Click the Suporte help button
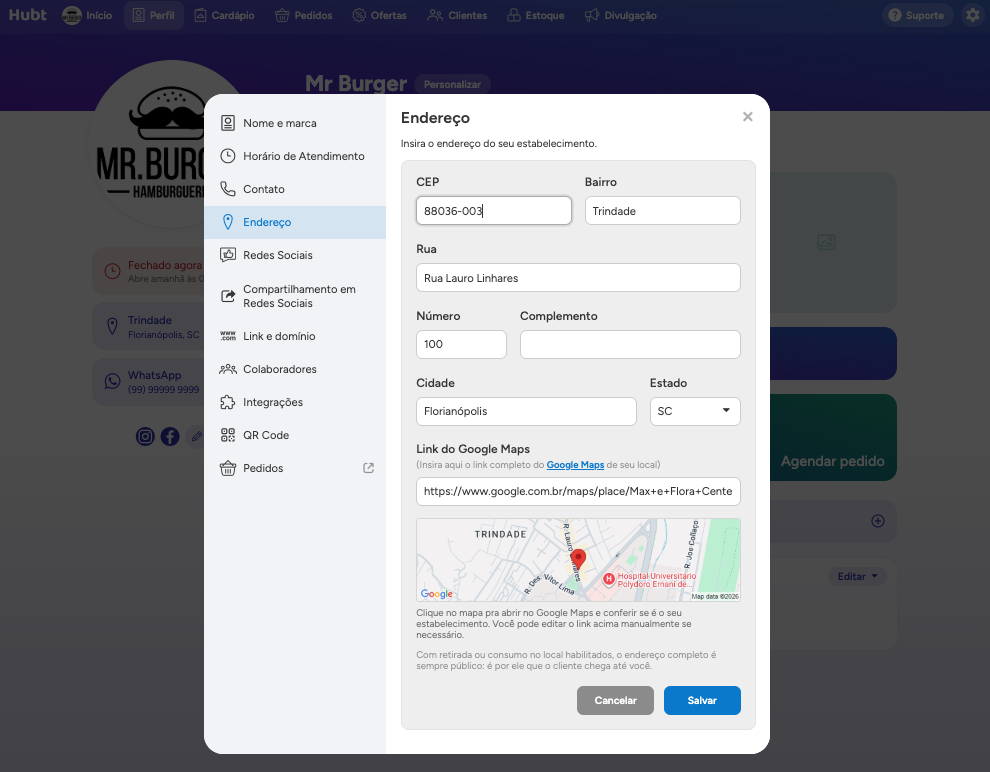Screen dimensions: 990x772 point(917,15)
